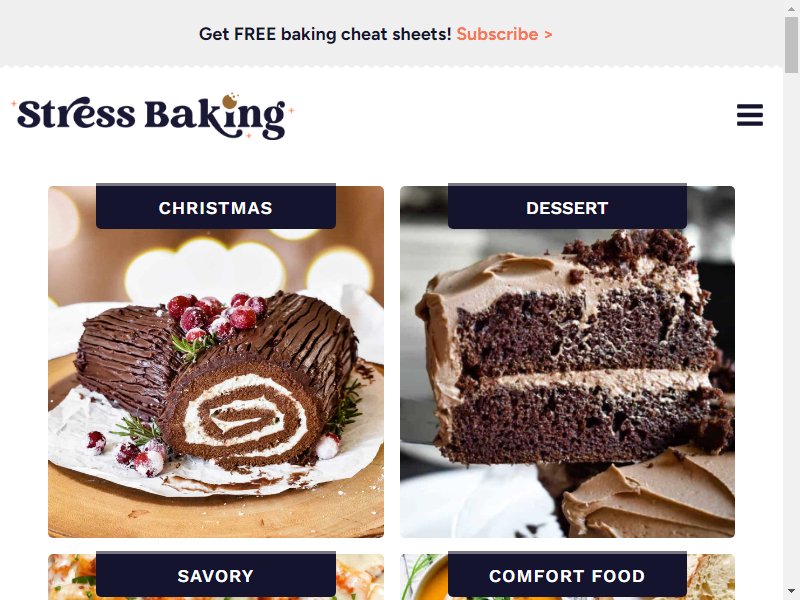Click the sugared cranberries atop the yule log

218,315
